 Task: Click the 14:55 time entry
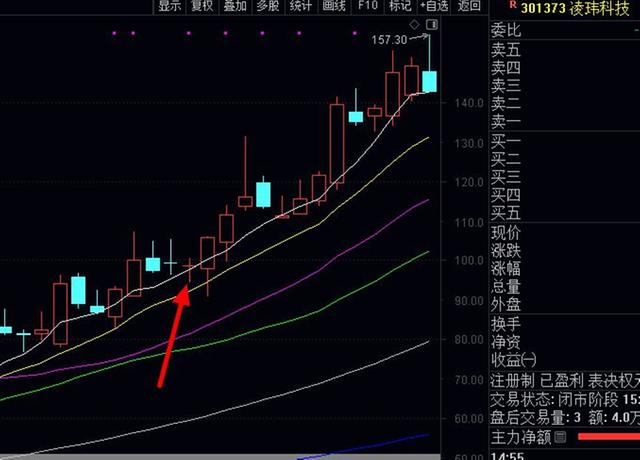coord(507,456)
